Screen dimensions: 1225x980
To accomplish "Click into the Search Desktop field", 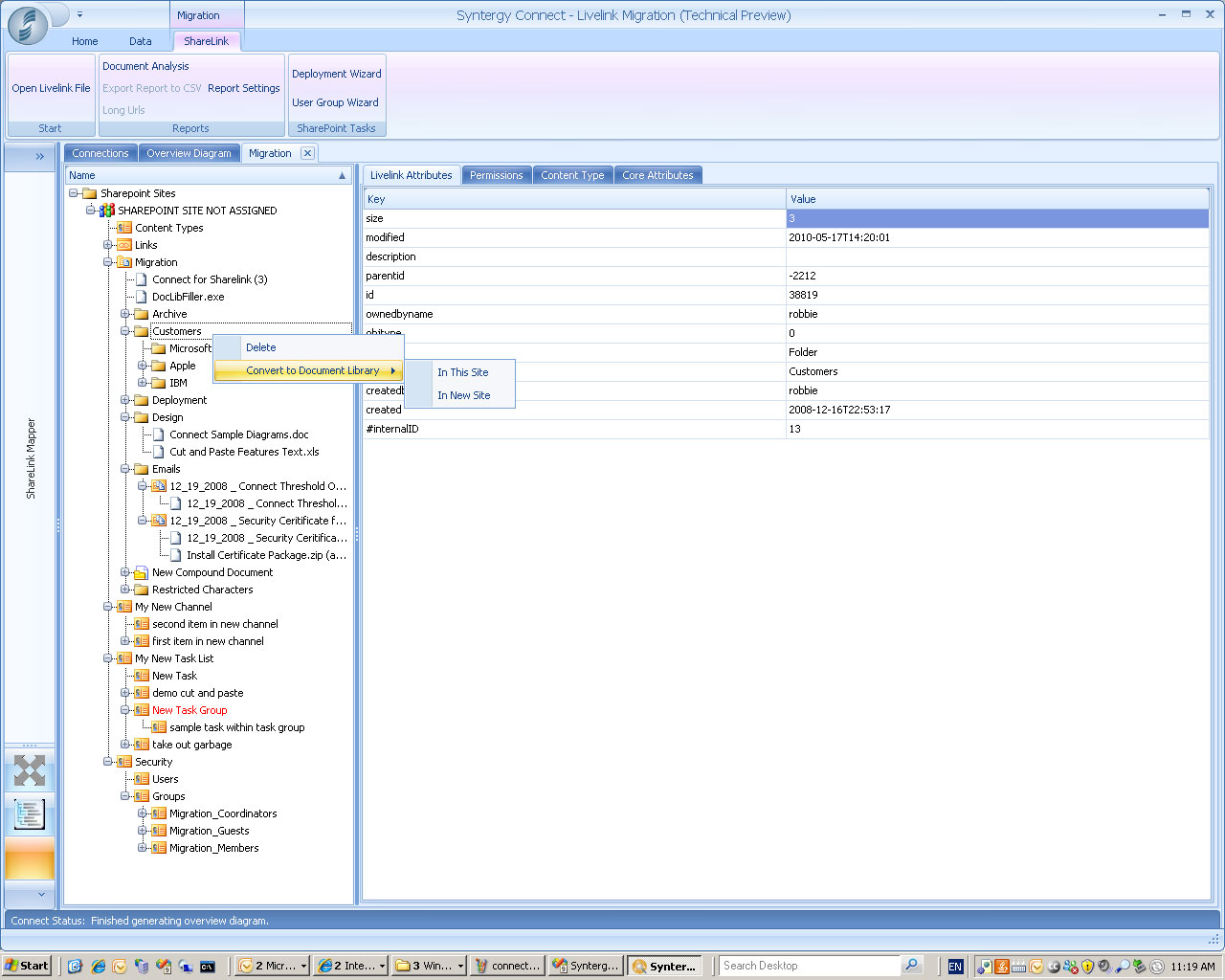I will coord(811,966).
